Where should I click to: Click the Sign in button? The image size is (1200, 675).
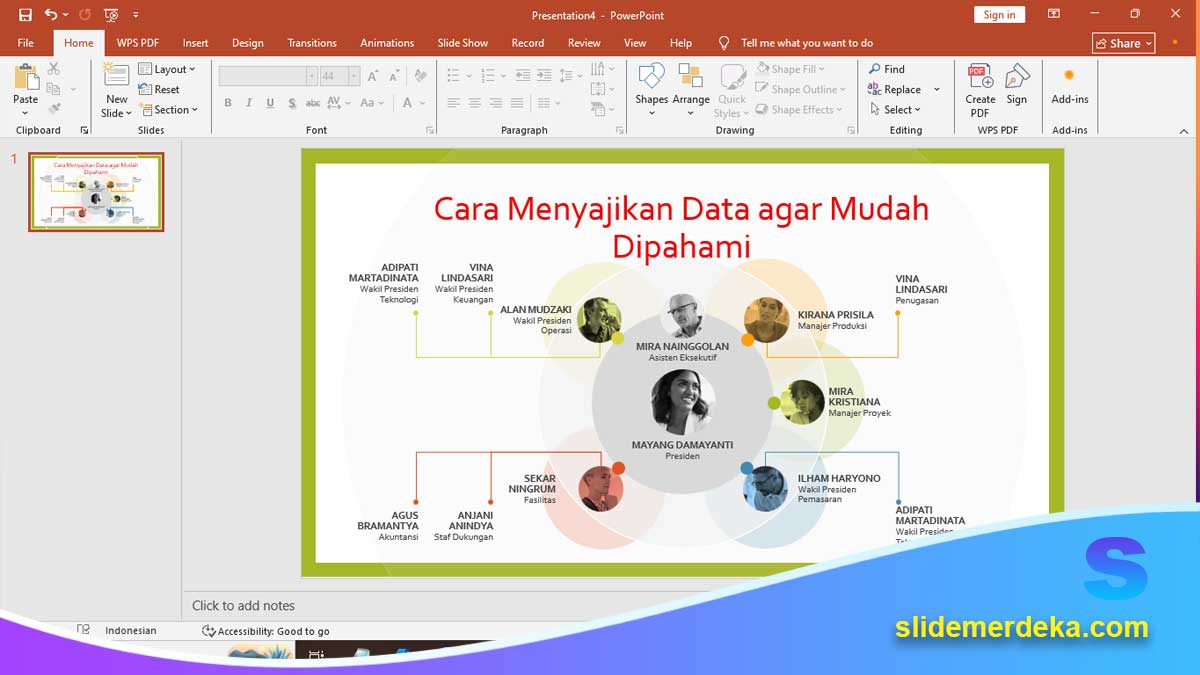[x=999, y=14]
